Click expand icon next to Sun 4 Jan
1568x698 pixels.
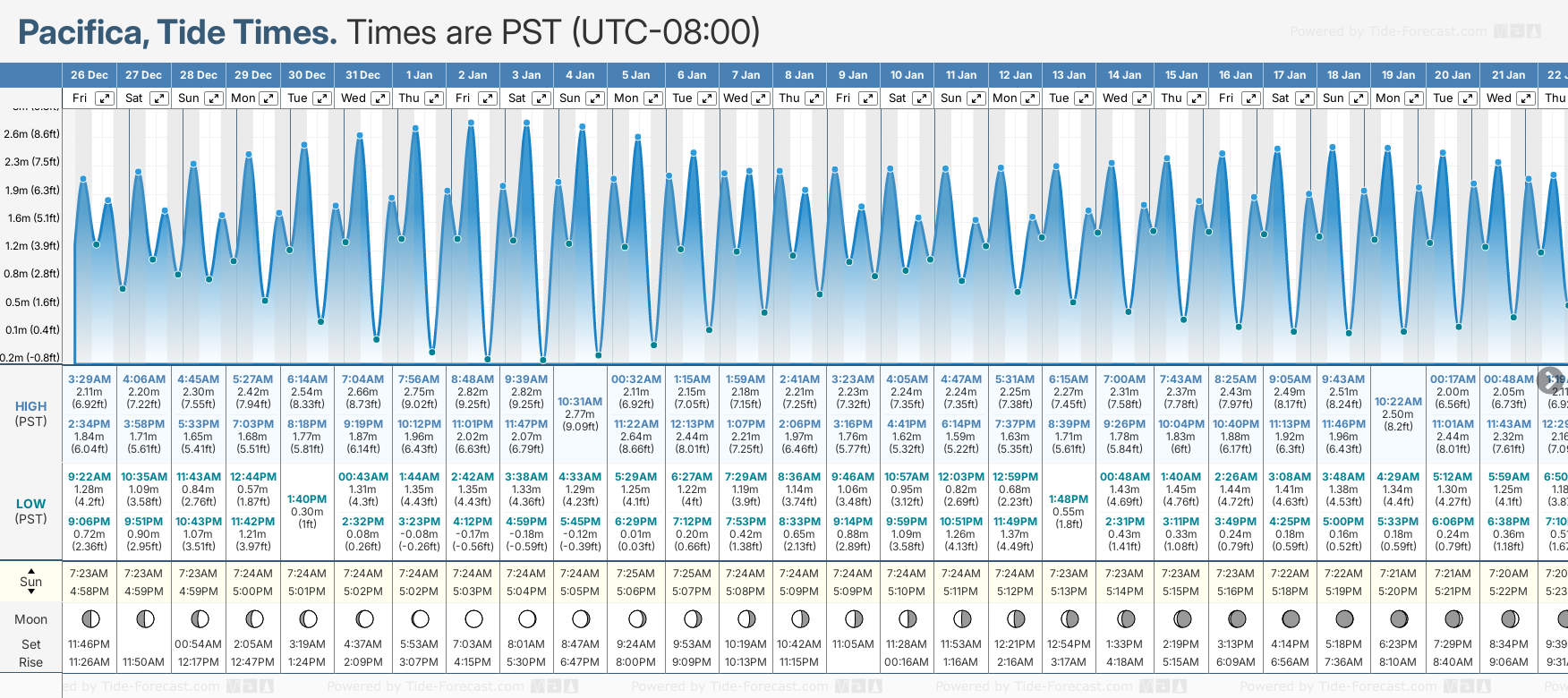[x=595, y=98]
